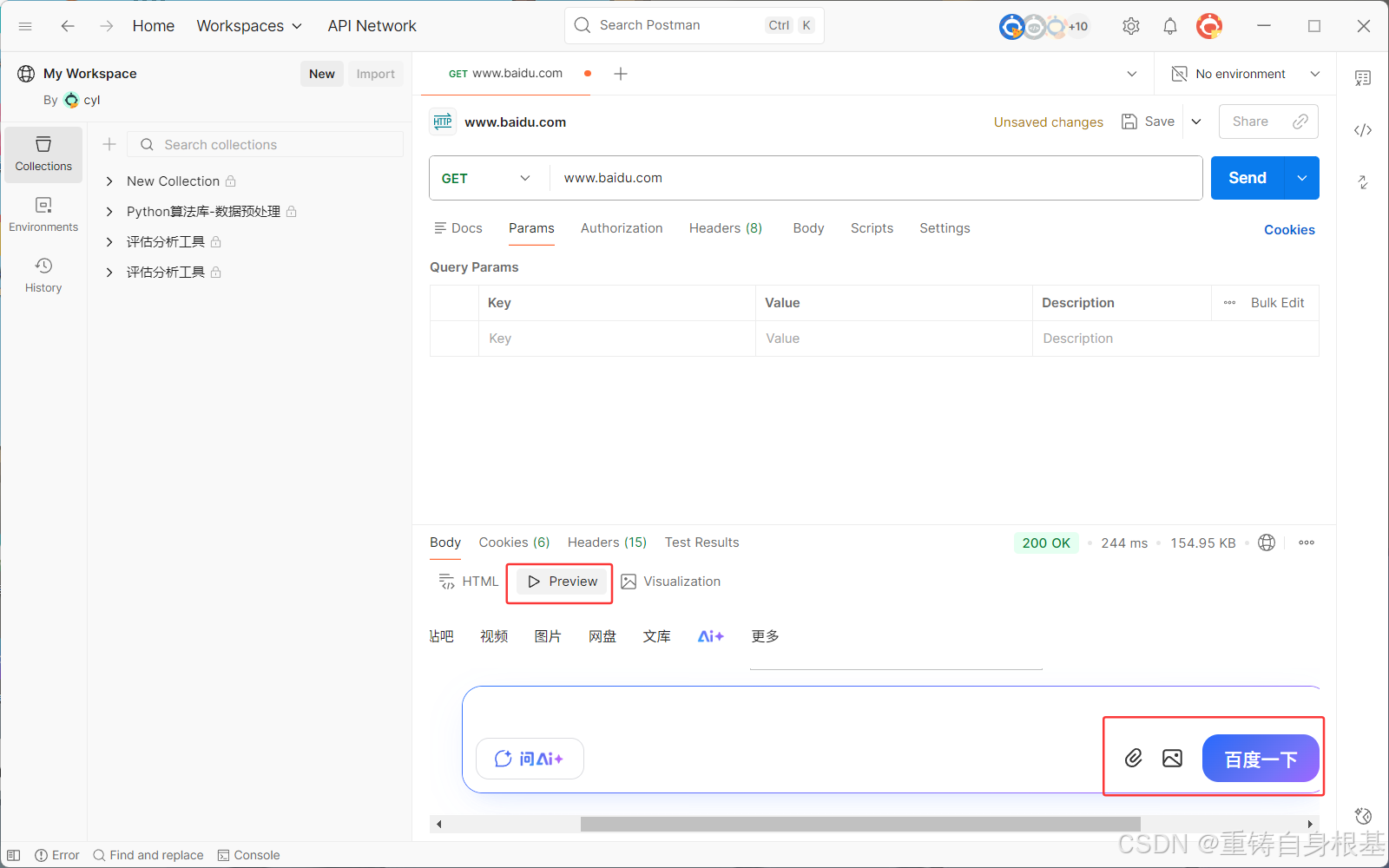This screenshot has width=1389, height=868.
Task: Toggle the sidebar panel icon in status bar
Action: coord(14,855)
